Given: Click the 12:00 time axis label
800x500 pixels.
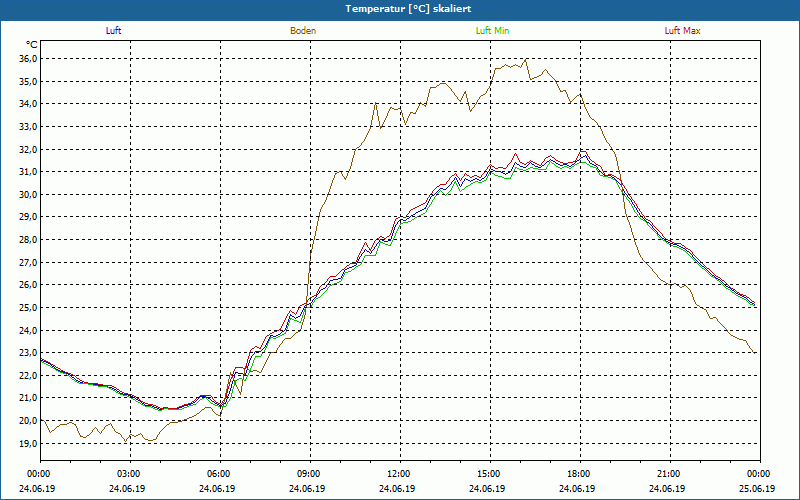Looking at the screenshot, I should (x=398, y=474).
